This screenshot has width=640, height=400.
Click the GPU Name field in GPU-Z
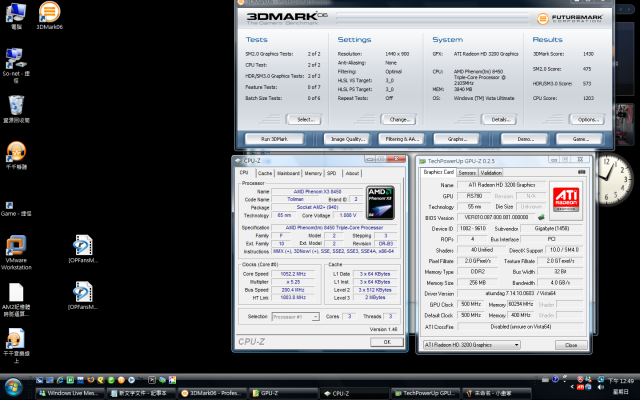501,185
